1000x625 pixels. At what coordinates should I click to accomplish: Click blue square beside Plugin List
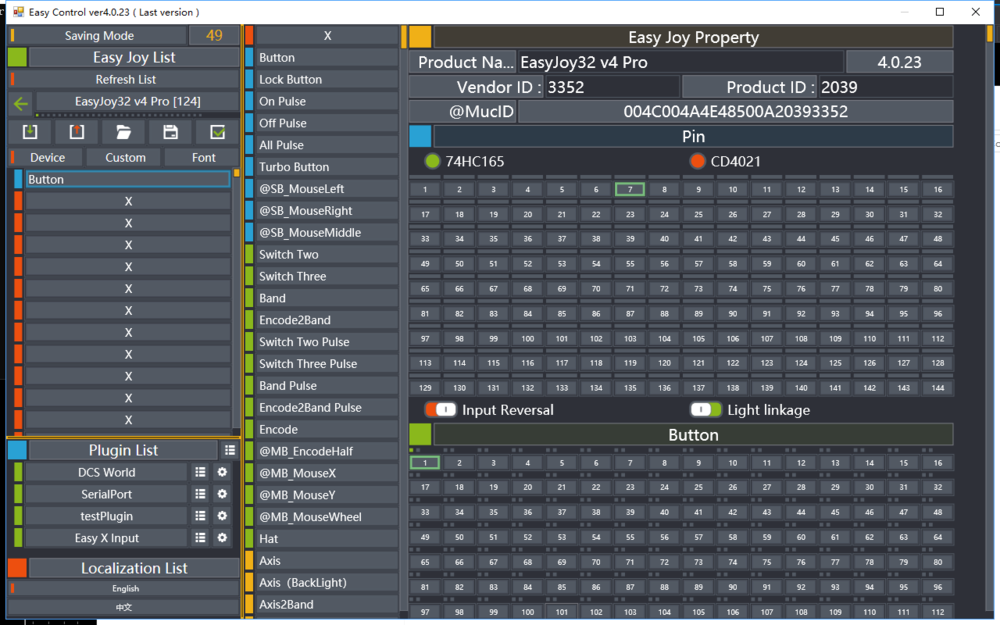pyautogui.click(x=17, y=450)
